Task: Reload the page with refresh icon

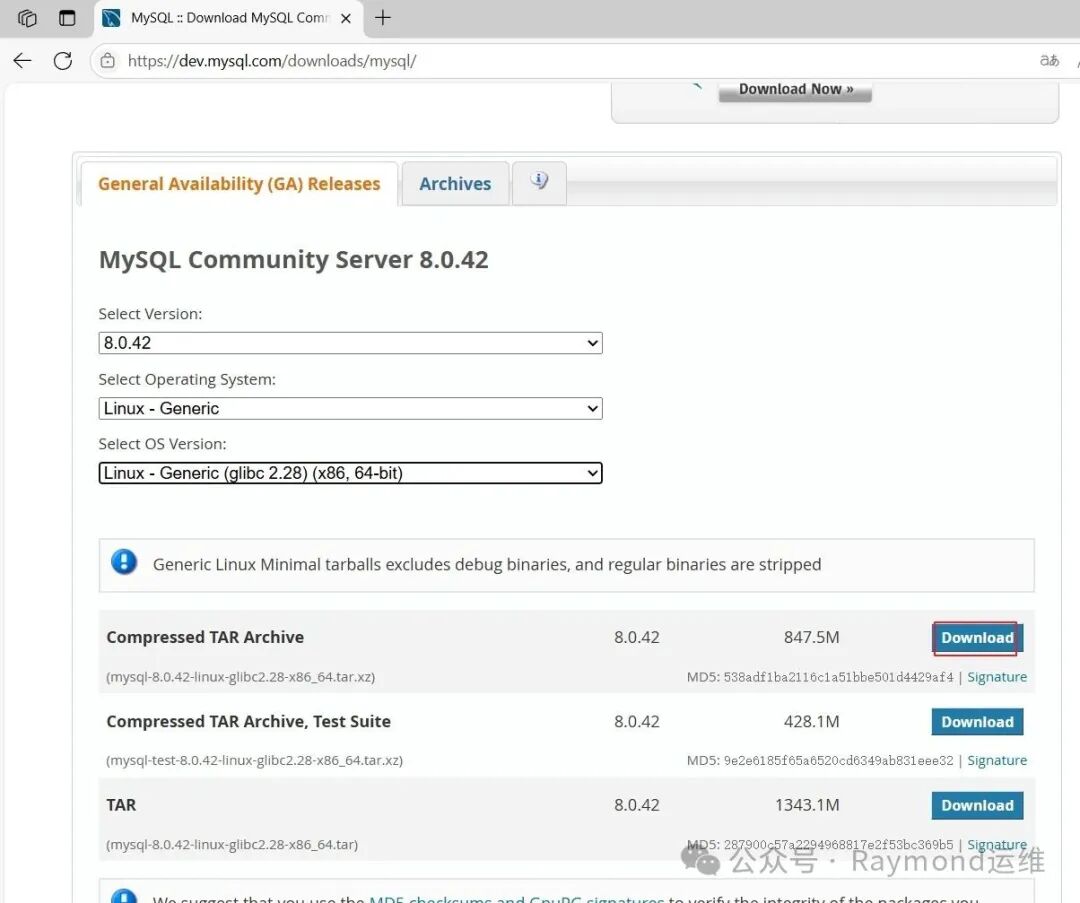Action: click(x=63, y=61)
